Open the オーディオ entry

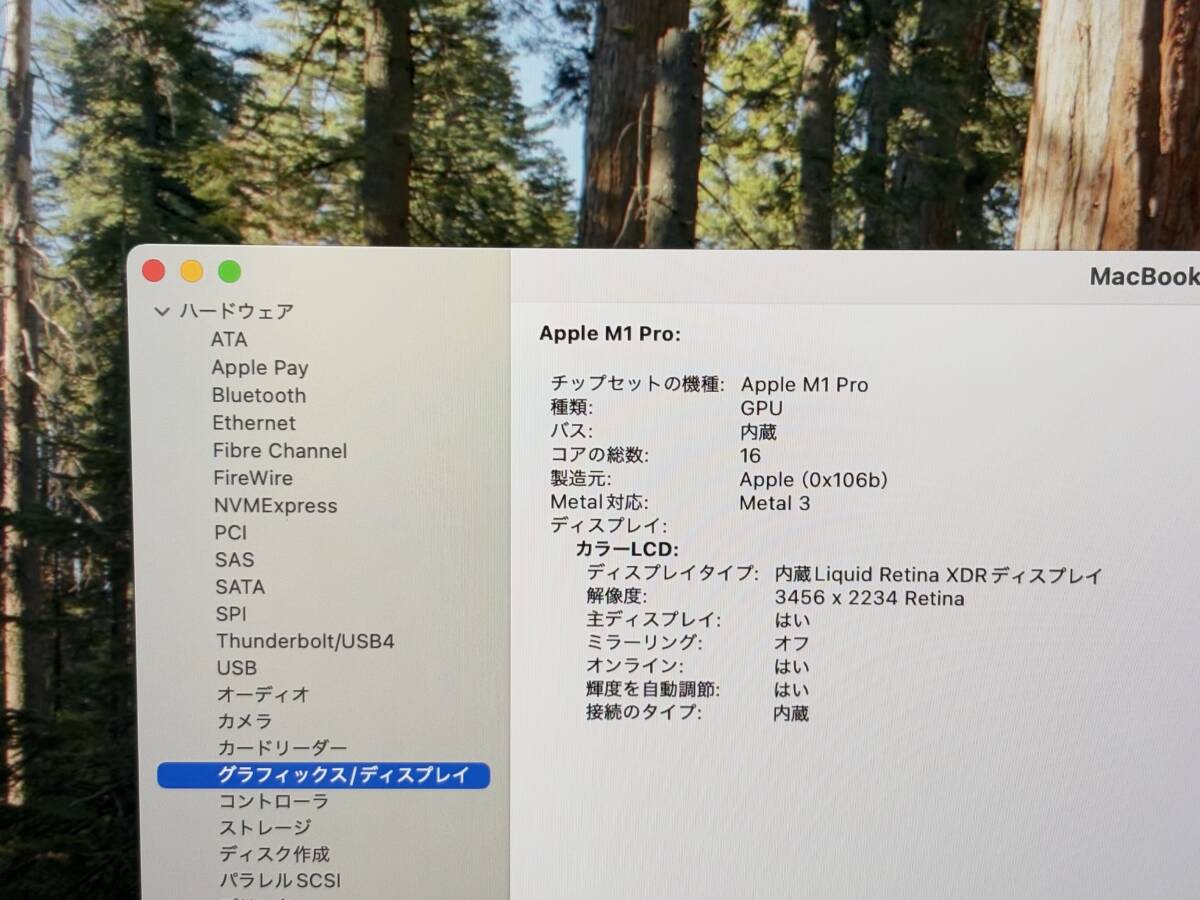264,694
